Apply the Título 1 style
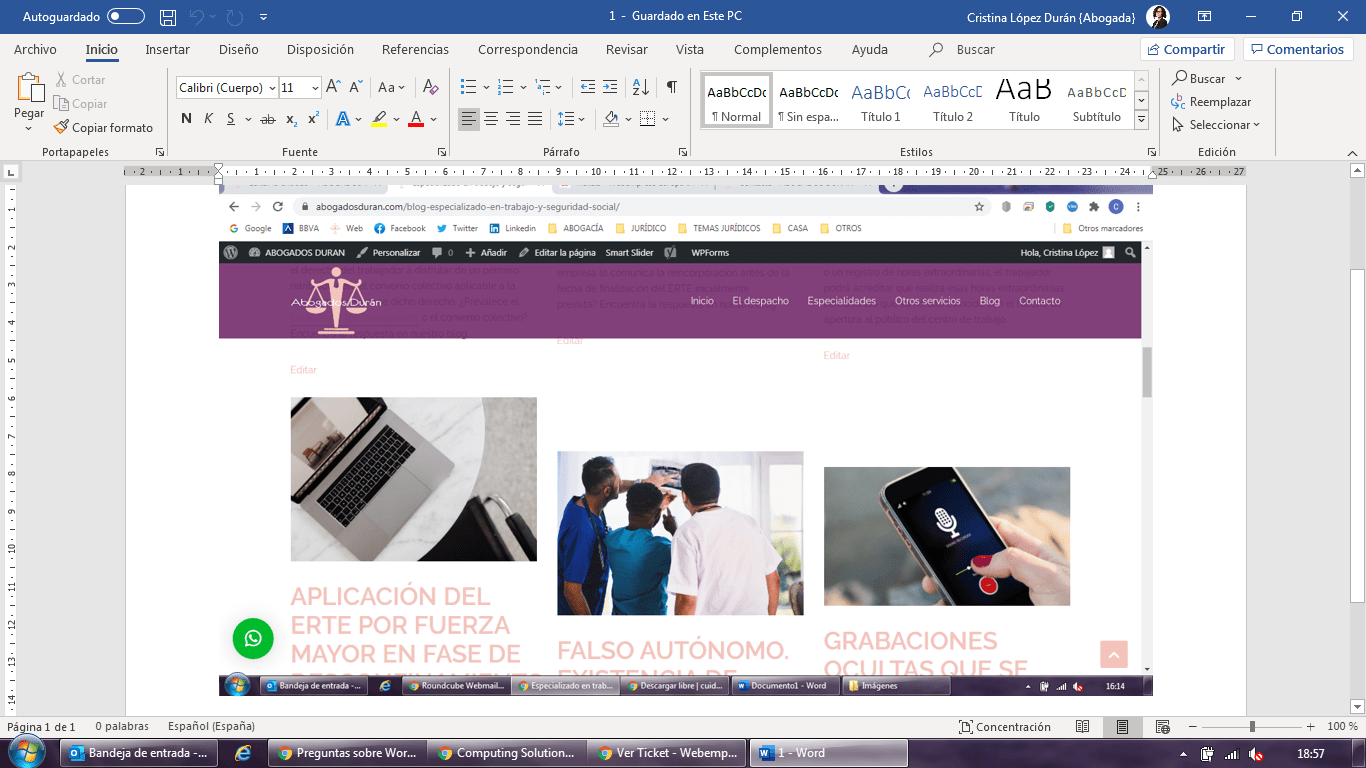This screenshot has width=1366, height=768. coord(880,101)
